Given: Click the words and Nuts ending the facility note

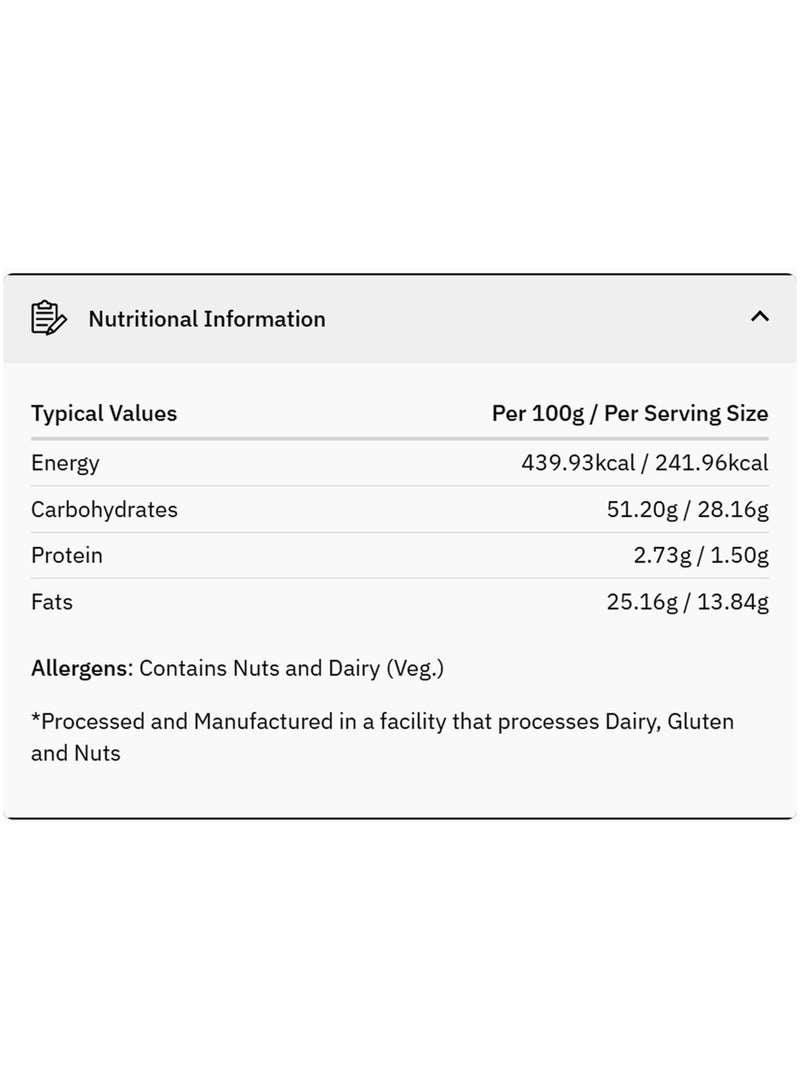Looking at the screenshot, I should coord(76,754).
